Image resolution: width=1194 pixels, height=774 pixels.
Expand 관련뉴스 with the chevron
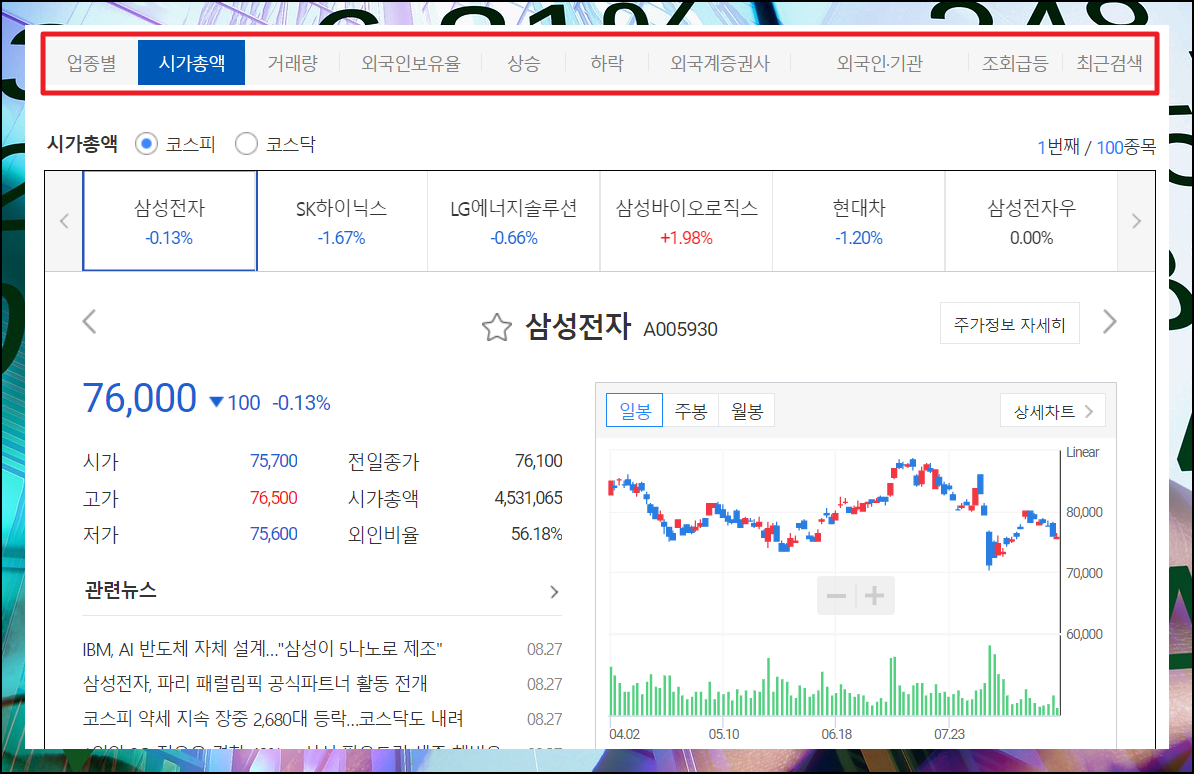(554, 592)
